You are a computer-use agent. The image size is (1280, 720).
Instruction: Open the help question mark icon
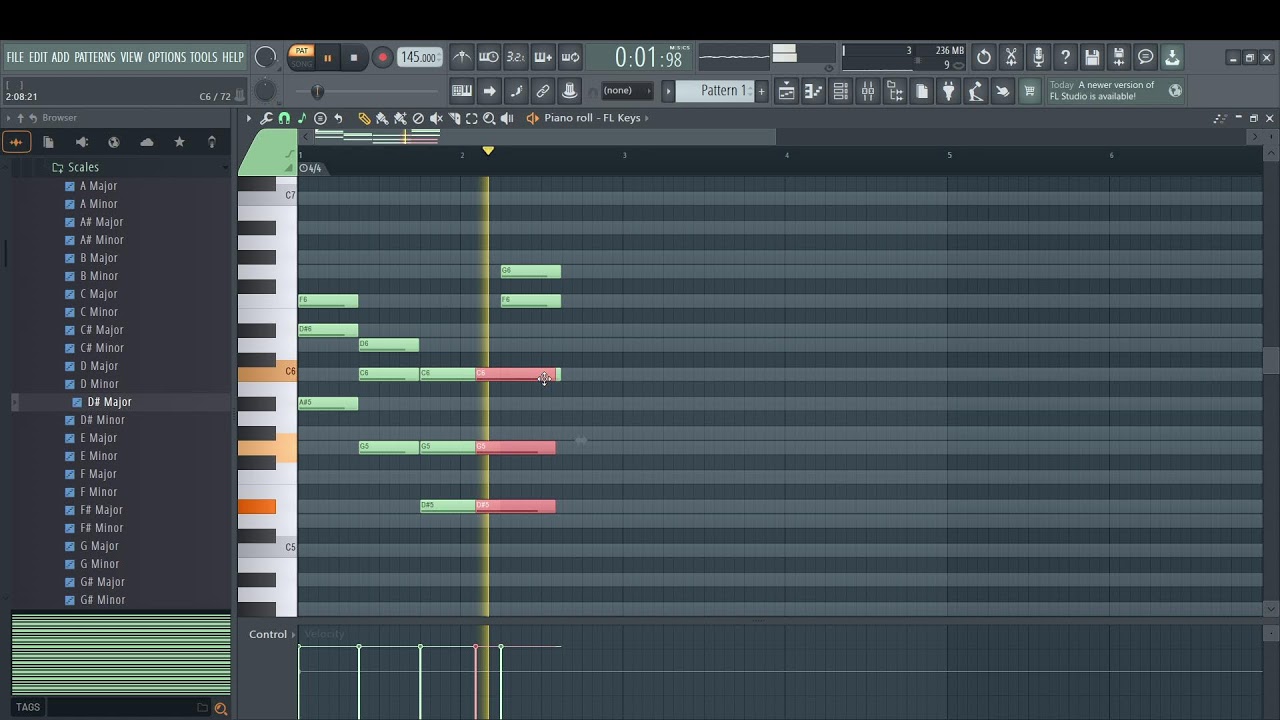(x=1065, y=57)
